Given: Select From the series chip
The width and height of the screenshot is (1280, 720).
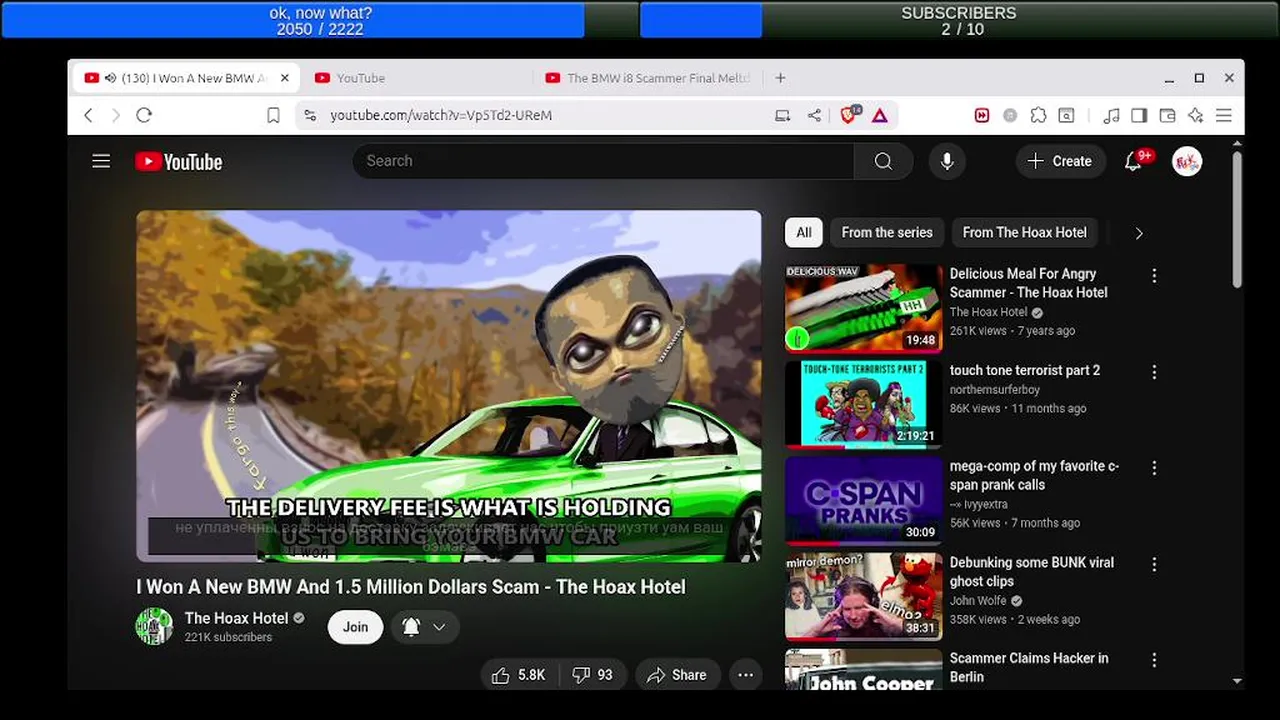Looking at the screenshot, I should (887, 232).
